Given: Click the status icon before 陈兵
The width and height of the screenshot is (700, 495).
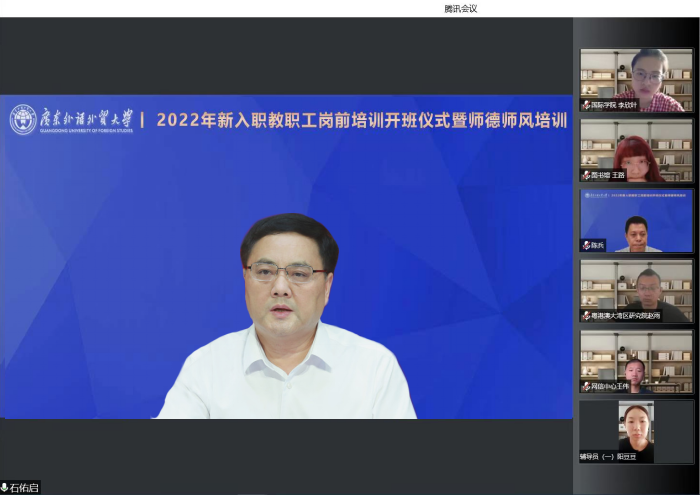Looking at the screenshot, I should (x=586, y=245).
